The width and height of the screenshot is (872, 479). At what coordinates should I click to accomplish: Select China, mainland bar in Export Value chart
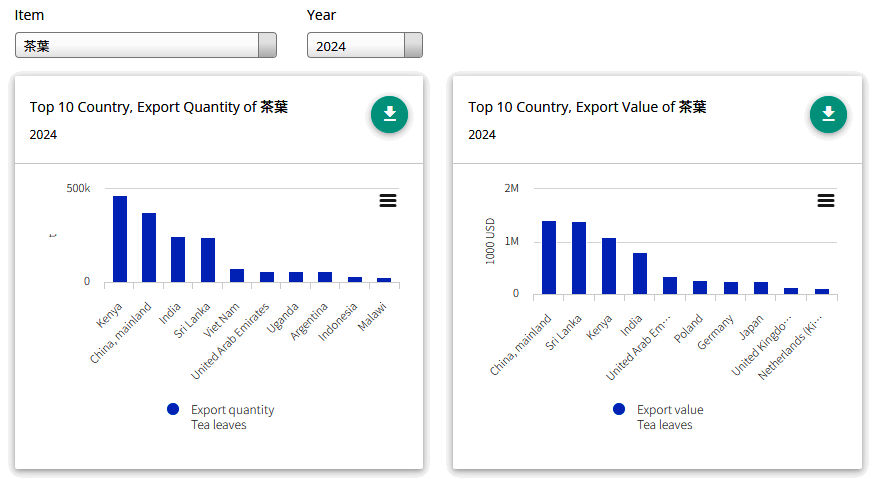pyautogui.click(x=549, y=257)
